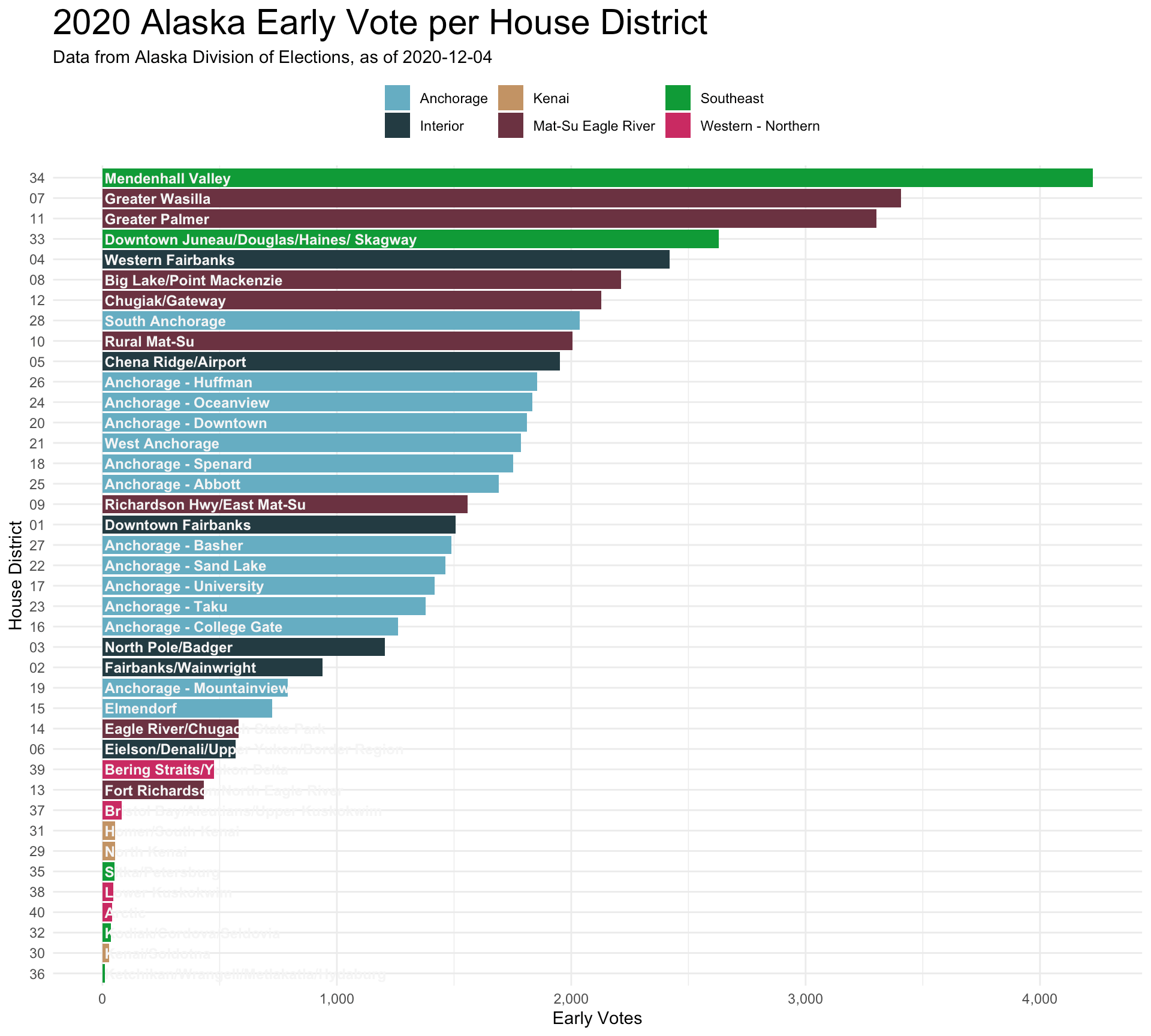Click the Southeast legend label
1151x1036 pixels.
pos(732,98)
